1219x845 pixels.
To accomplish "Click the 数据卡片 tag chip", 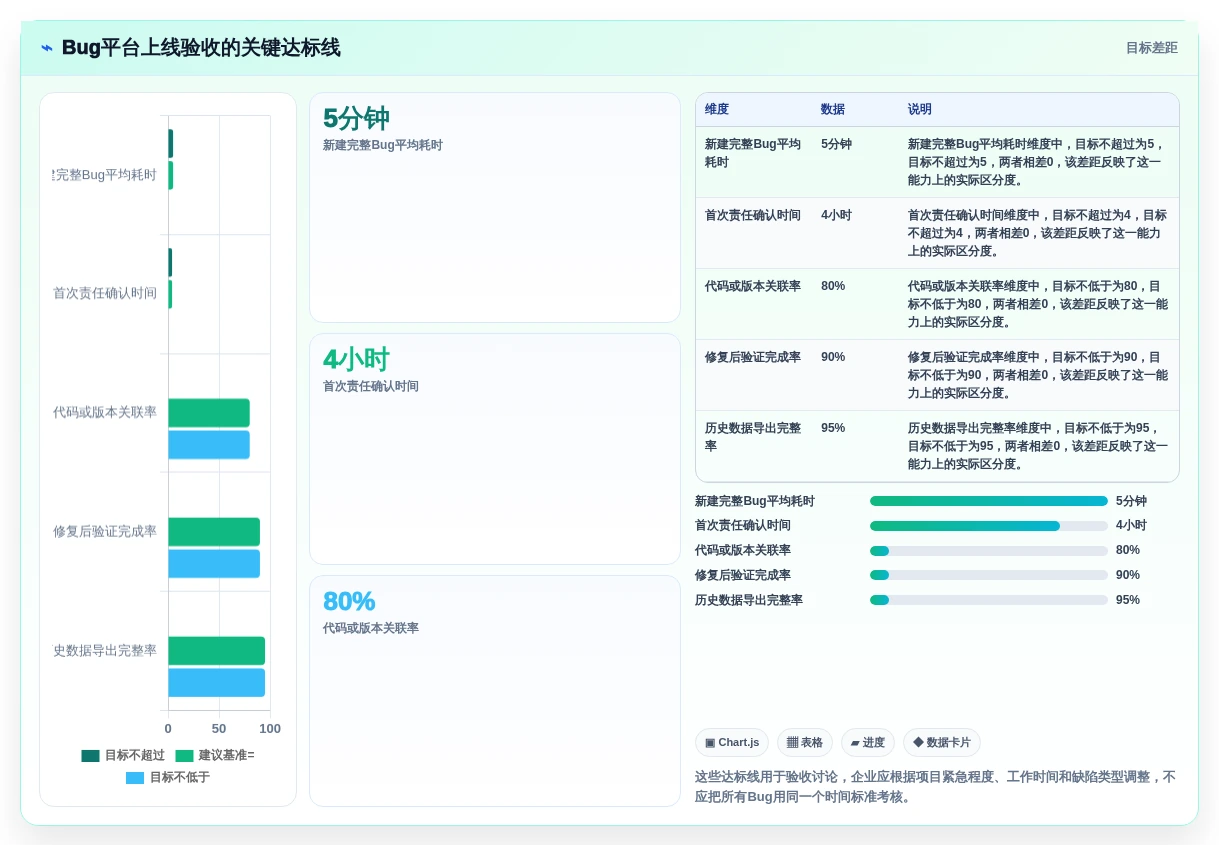I will pyautogui.click(x=942, y=743).
